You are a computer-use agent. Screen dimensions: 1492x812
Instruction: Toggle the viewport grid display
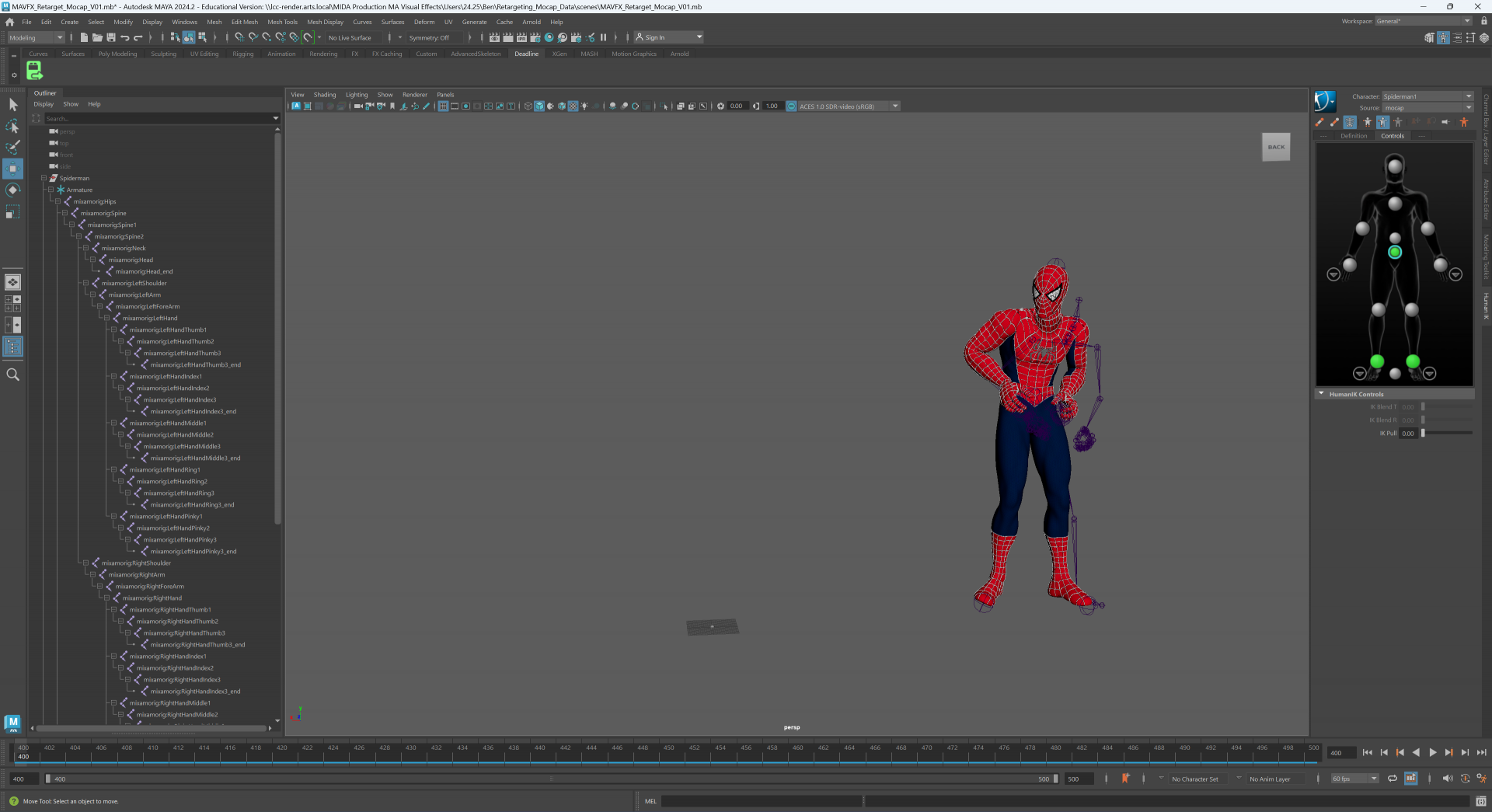click(443, 106)
